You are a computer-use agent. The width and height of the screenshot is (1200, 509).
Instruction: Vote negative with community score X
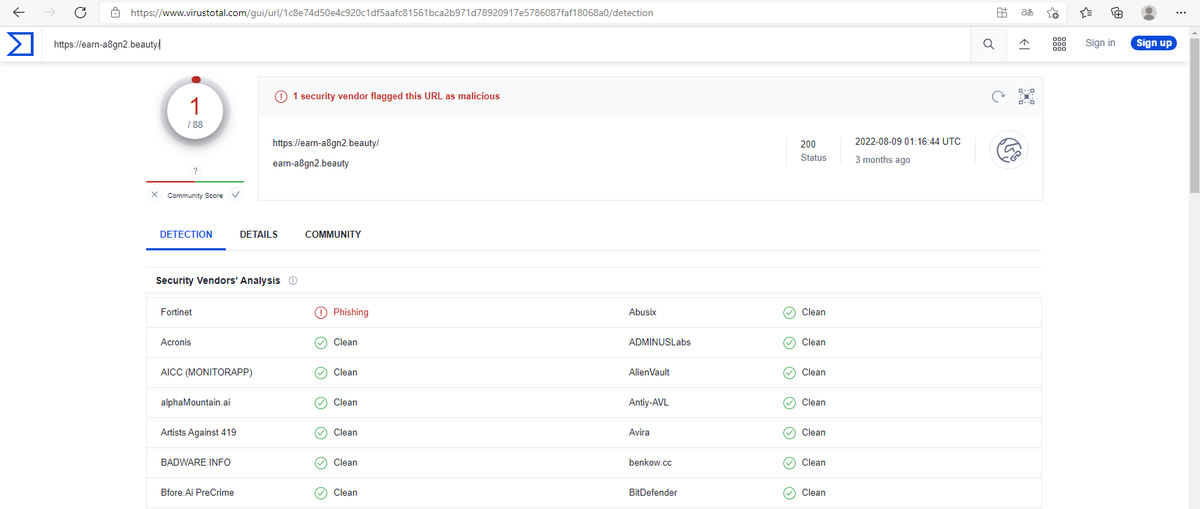point(154,195)
